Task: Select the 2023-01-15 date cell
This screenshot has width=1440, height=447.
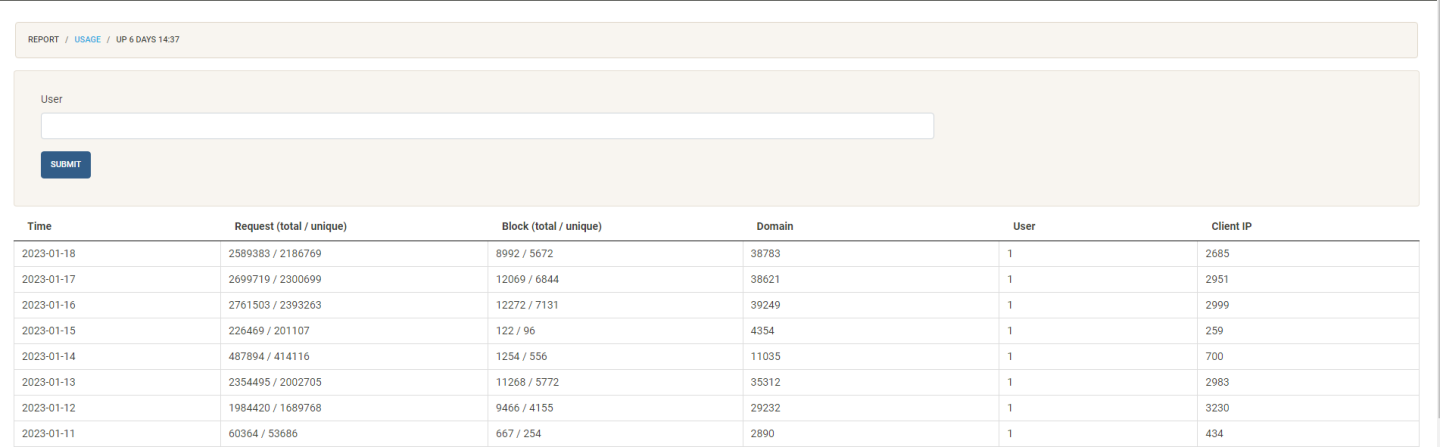Action: pos(49,331)
